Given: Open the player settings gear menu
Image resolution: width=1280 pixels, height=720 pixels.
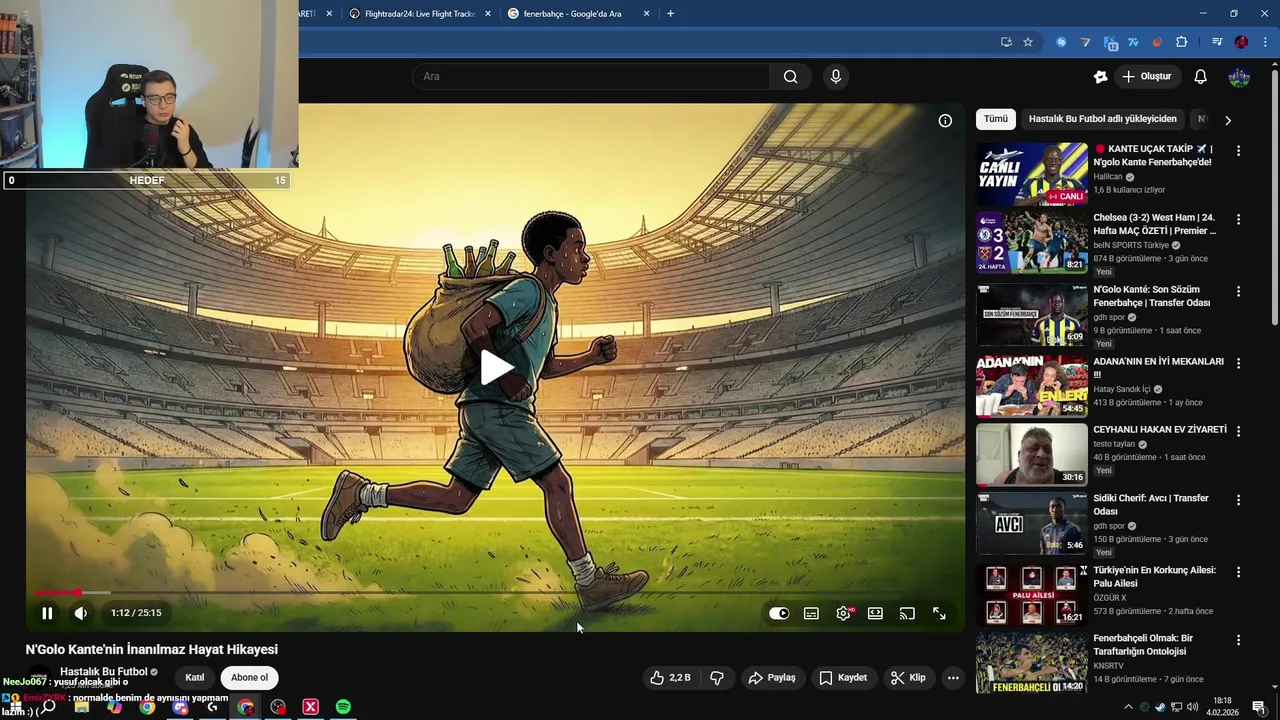Looking at the screenshot, I should point(843,613).
